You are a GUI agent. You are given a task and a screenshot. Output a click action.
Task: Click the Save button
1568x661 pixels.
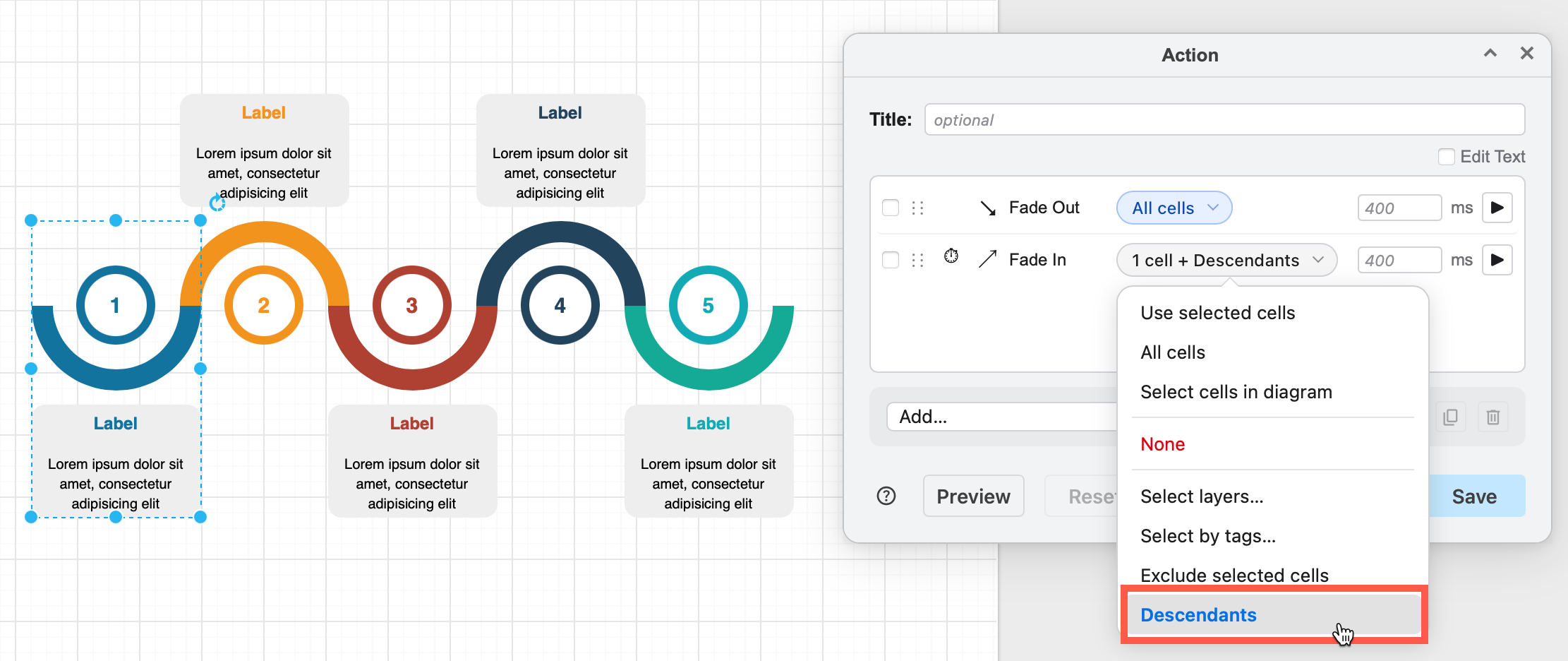(x=1475, y=496)
